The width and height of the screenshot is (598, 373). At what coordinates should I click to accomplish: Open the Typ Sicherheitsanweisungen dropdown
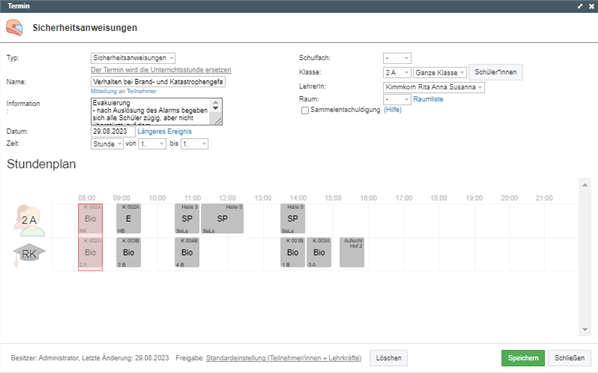pos(133,58)
